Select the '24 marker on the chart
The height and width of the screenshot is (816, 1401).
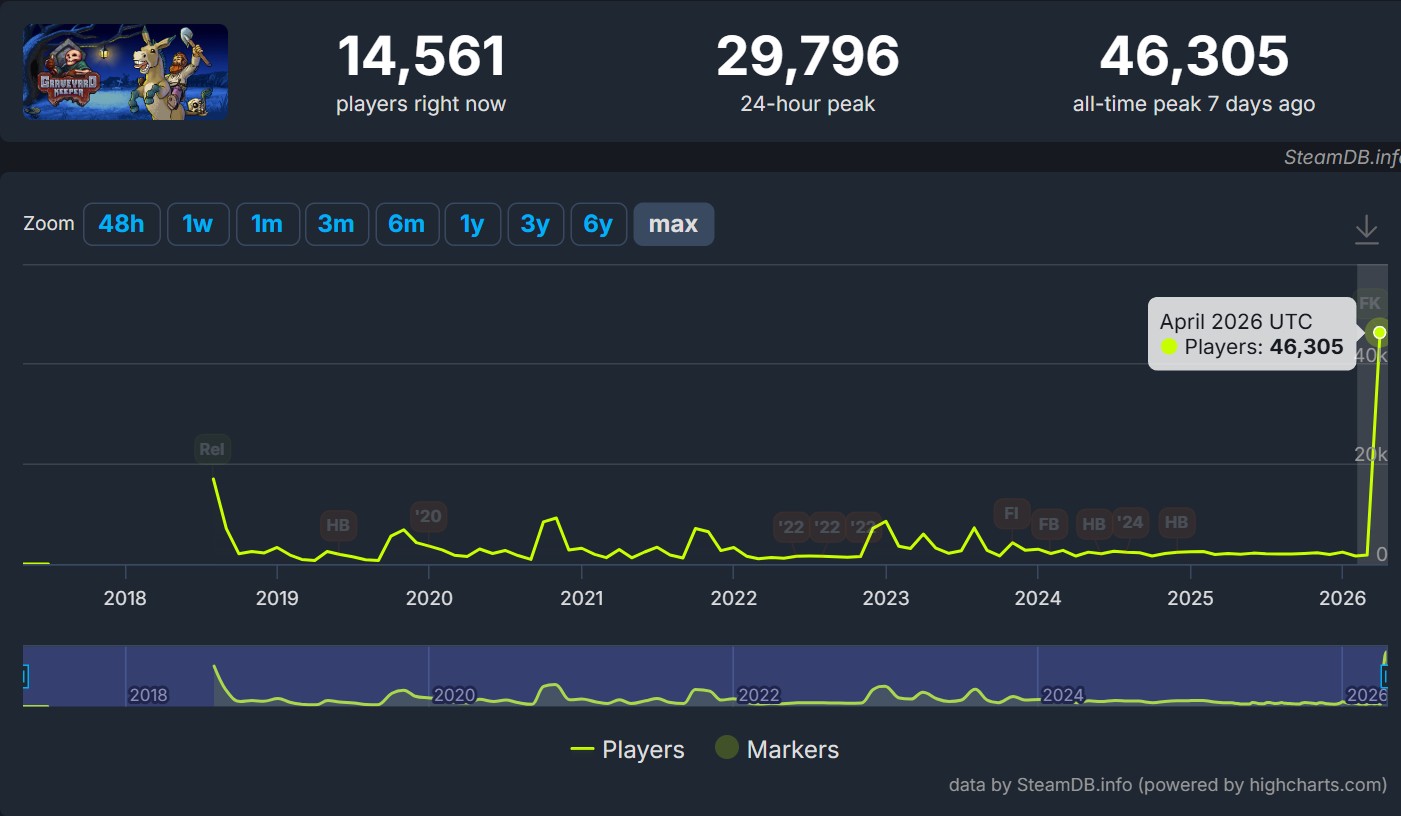tap(1130, 522)
